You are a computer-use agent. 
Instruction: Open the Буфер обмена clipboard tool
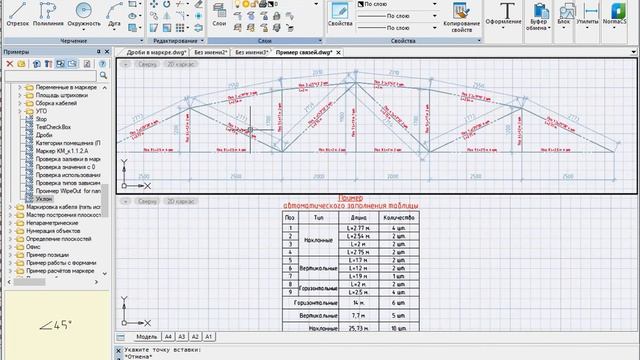[x=538, y=16]
